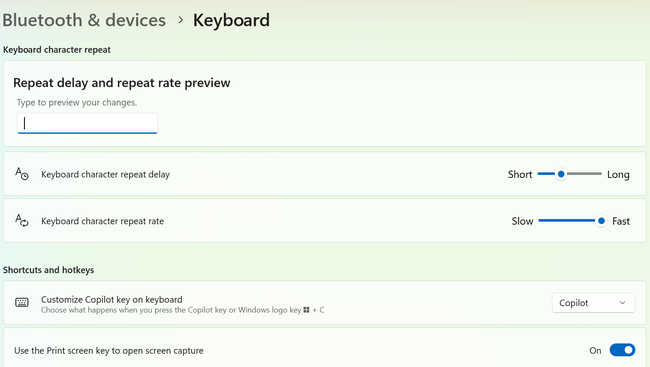Click the "Short" label on delay slider

[520, 175]
